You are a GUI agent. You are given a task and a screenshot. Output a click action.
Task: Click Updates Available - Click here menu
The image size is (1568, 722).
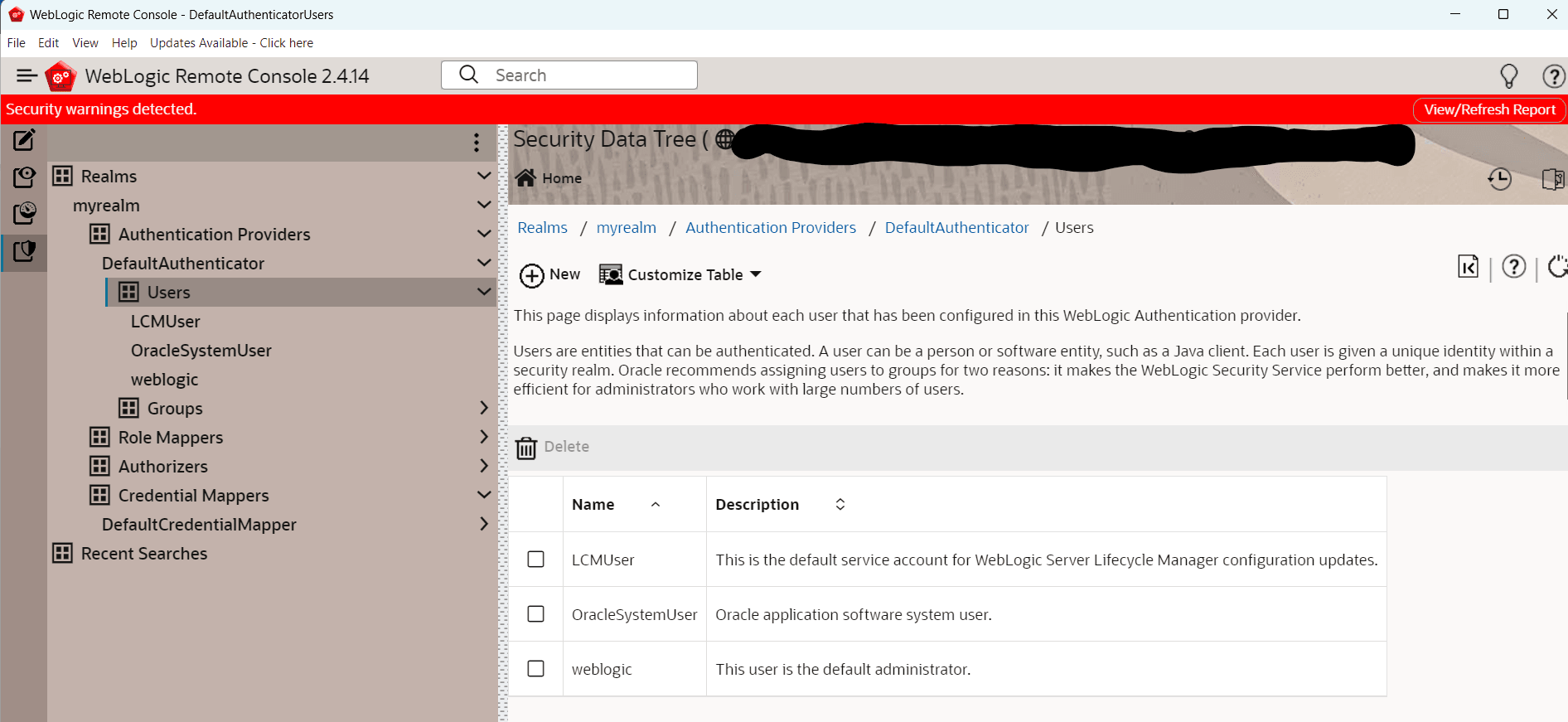pyautogui.click(x=231, y=43)
